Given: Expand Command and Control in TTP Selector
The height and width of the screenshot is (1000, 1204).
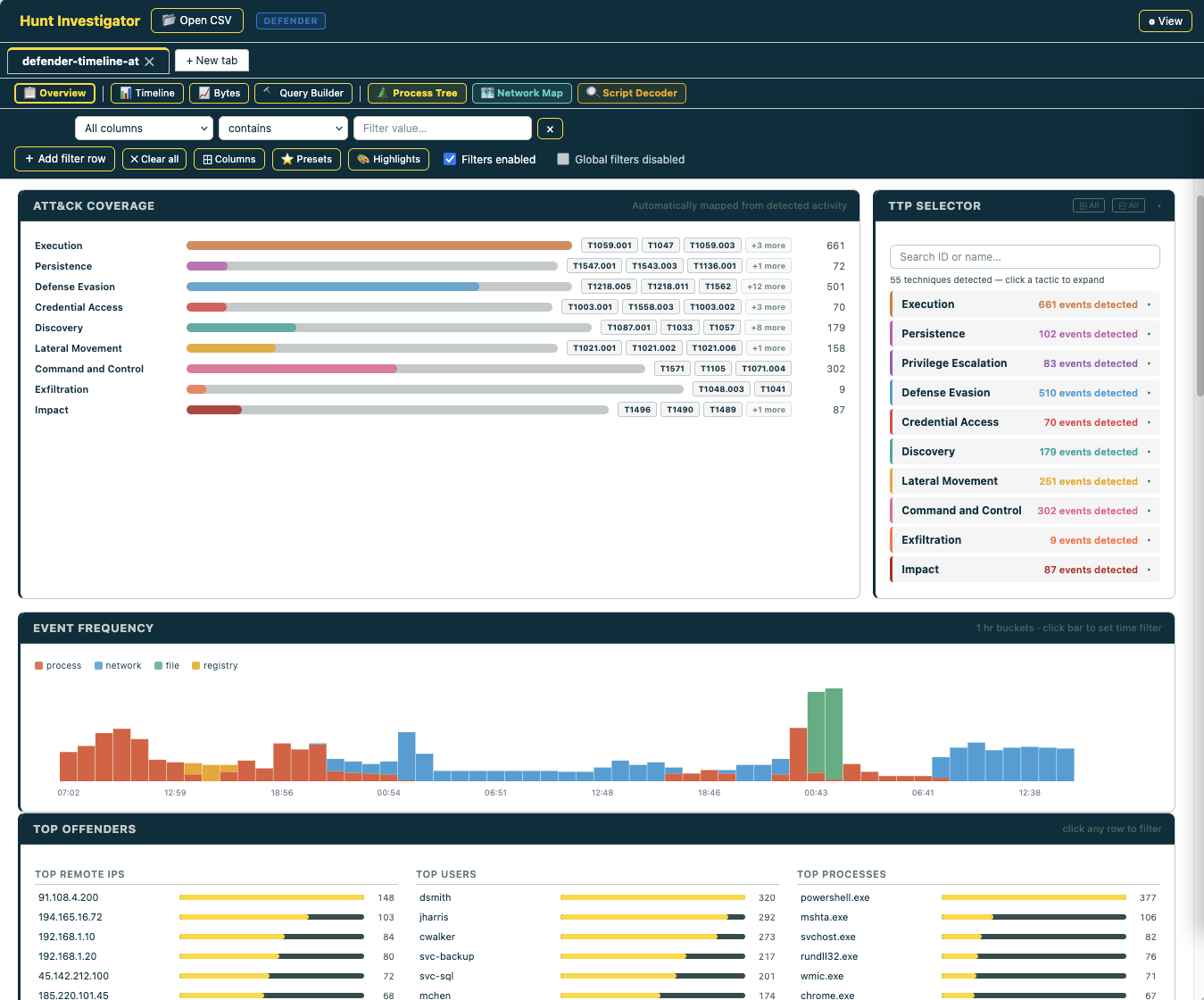Looking at the screenshot, I should 1025,511.
